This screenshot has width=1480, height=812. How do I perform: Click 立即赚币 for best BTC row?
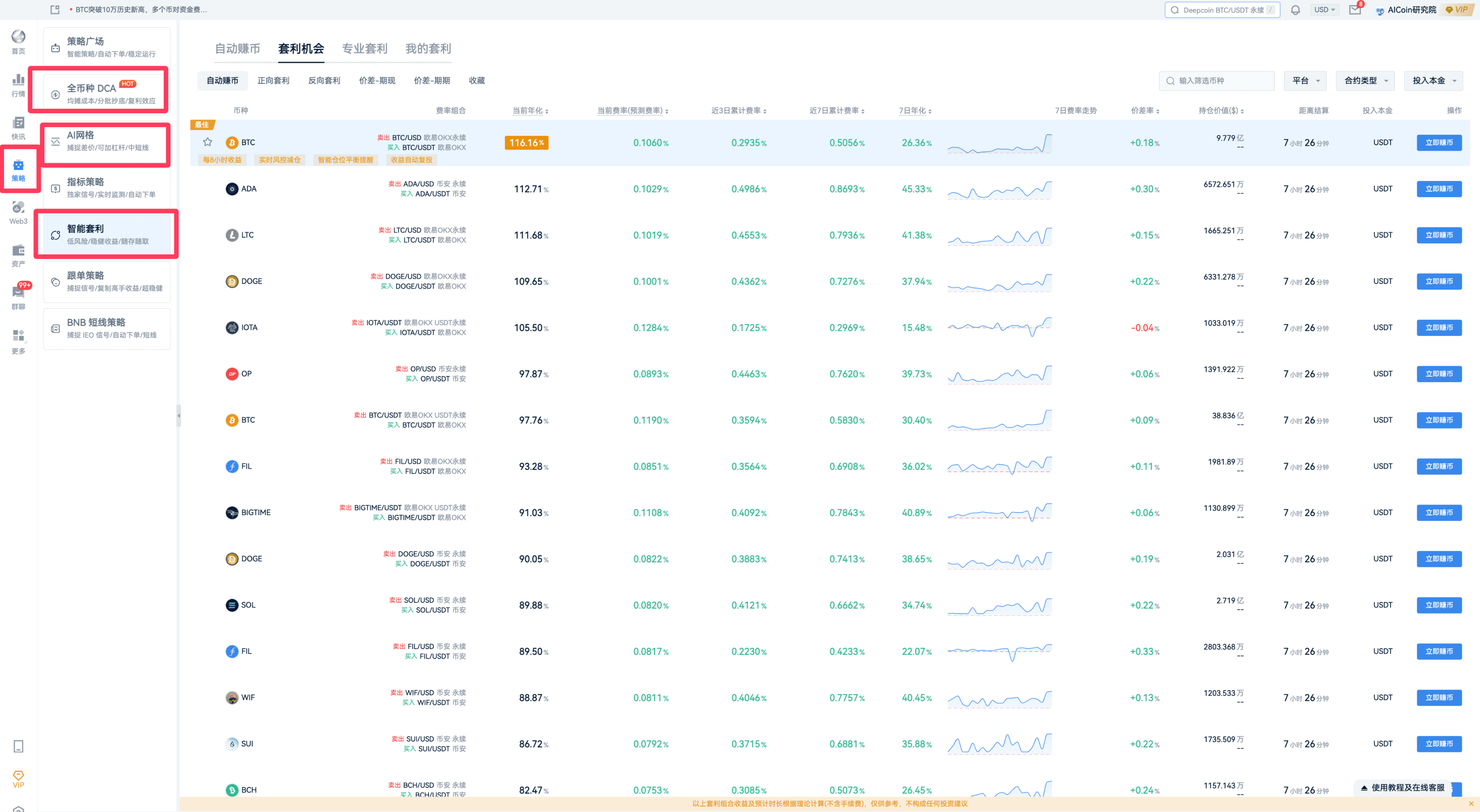pos(1439,142)
